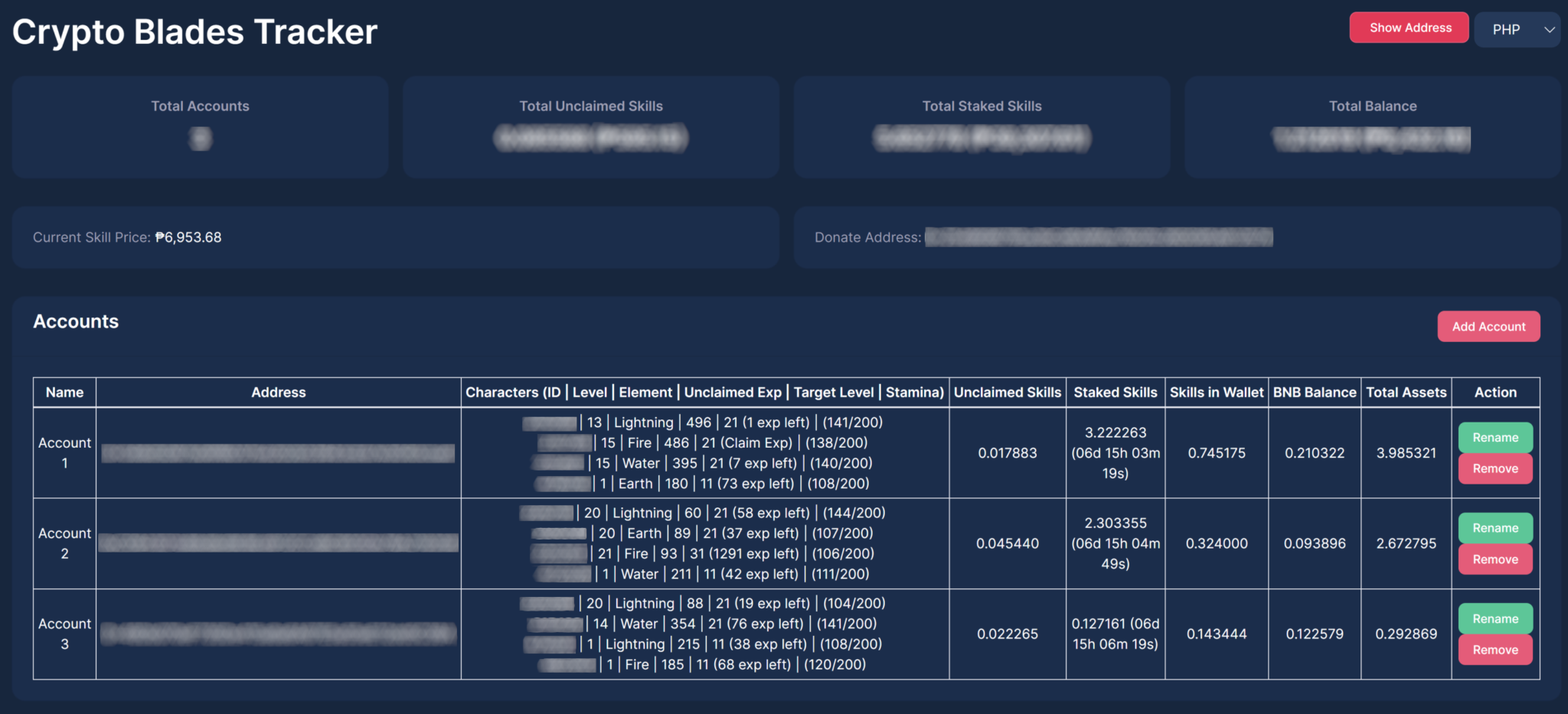Screen dimensions: 1568x714
Task: Click the Current Skill Price value
Action: coord(188,237)
